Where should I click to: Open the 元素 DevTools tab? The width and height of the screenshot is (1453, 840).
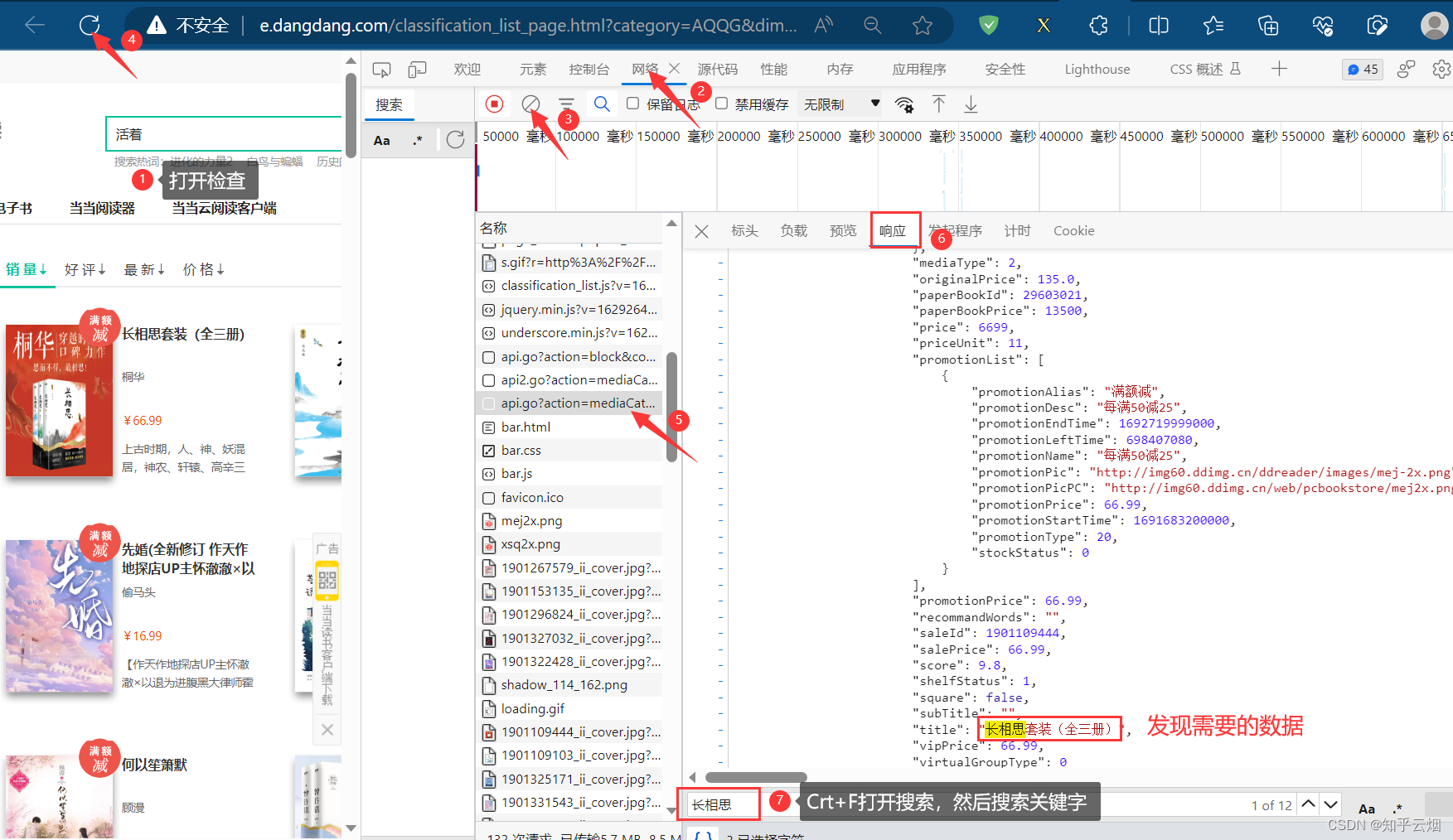coord(533,70)
